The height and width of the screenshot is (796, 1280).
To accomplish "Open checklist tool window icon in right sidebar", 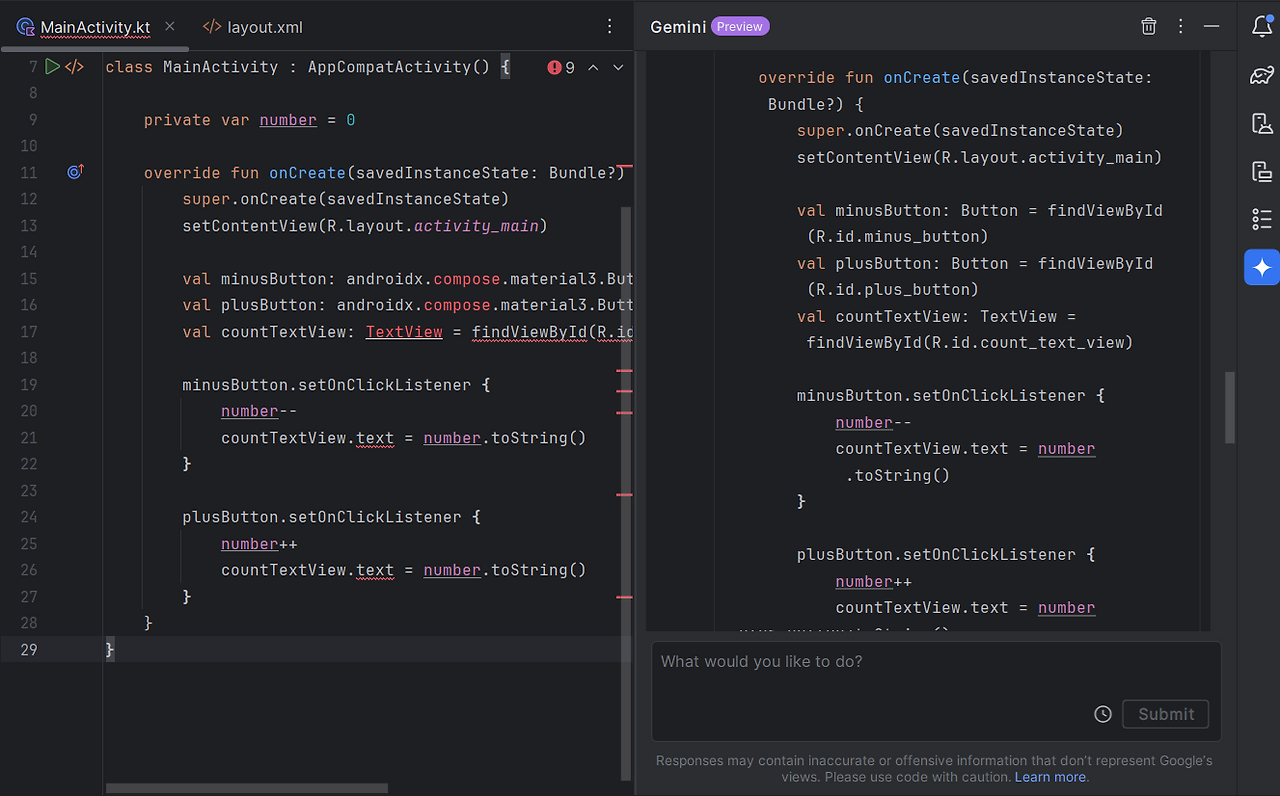I will tap(1262, 219).
